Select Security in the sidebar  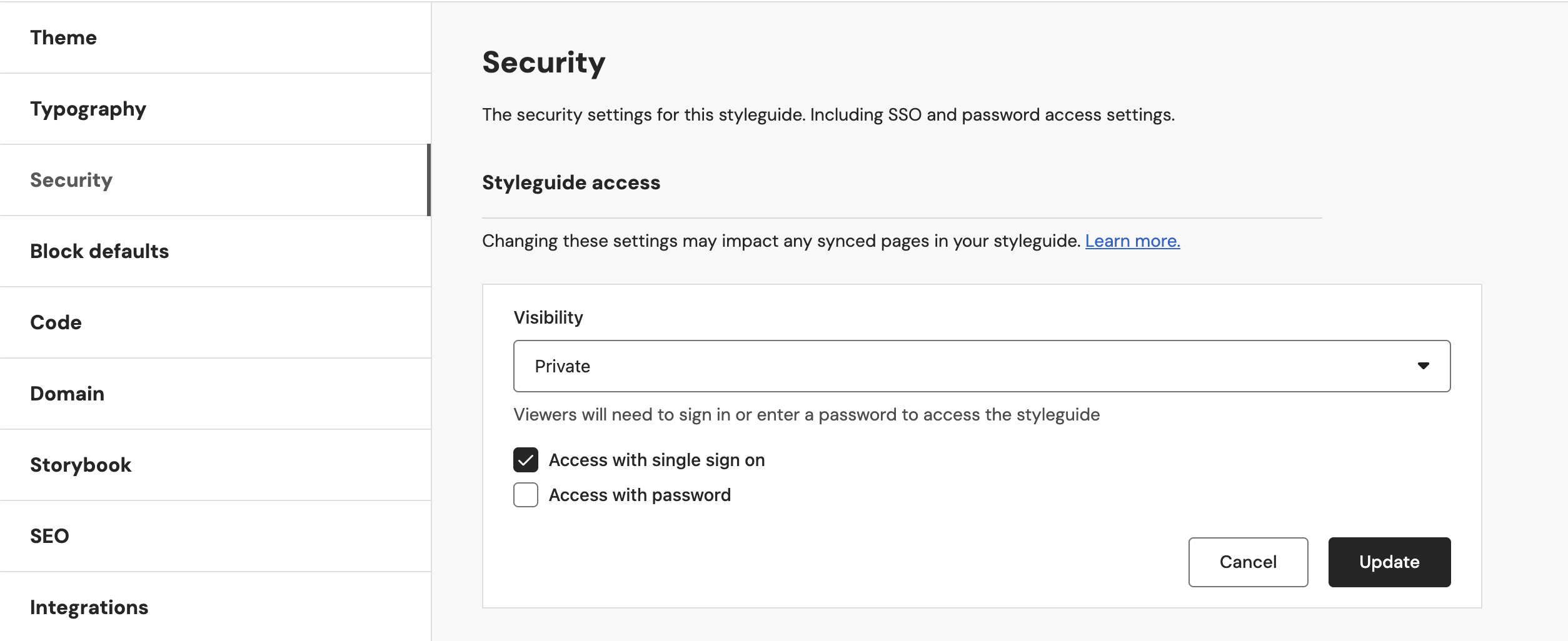pyautogui.click(x=71, y=180)
